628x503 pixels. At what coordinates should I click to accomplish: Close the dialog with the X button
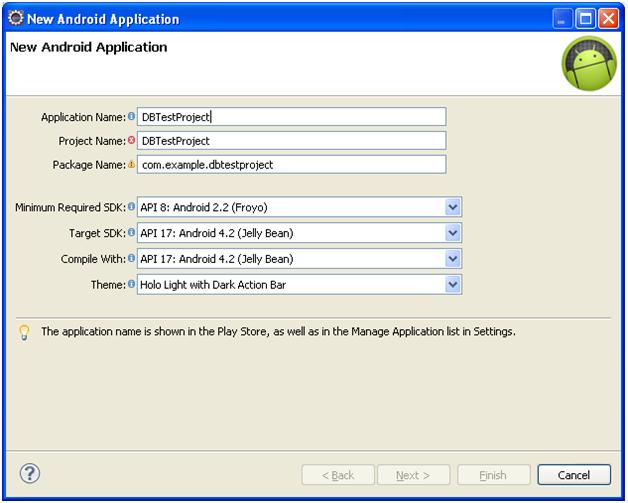coord(608,18)
